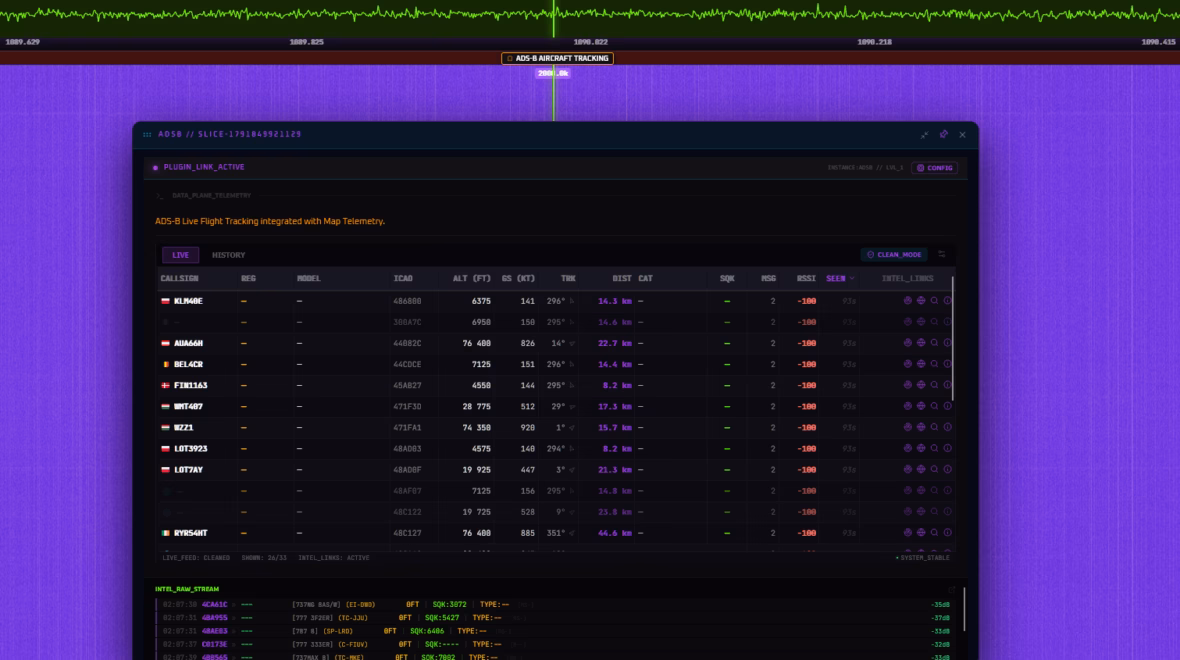Open the globe link for BEL4CR
1180x660 pixels.
(921, 364)
